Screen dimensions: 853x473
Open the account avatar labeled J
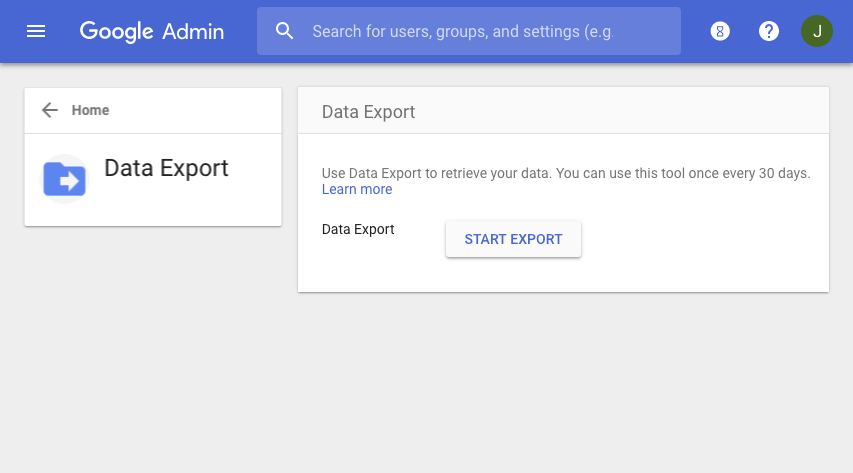(x=817, y=31)
